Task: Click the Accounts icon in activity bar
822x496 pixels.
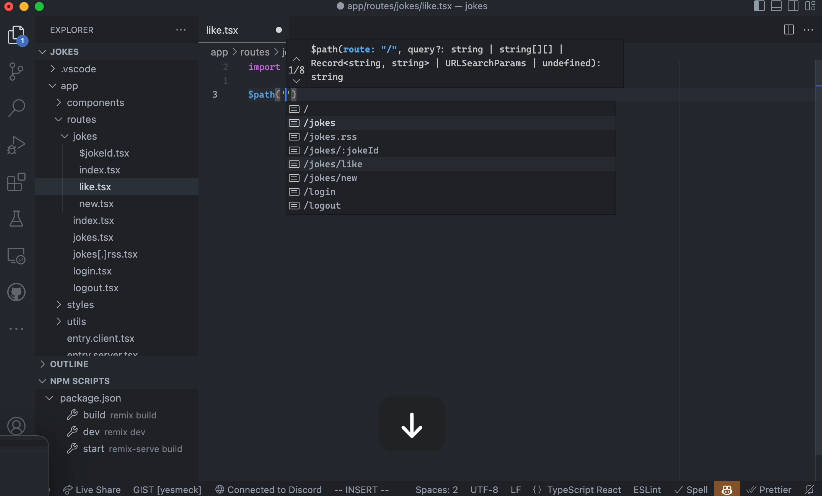Action: [16, 427]
